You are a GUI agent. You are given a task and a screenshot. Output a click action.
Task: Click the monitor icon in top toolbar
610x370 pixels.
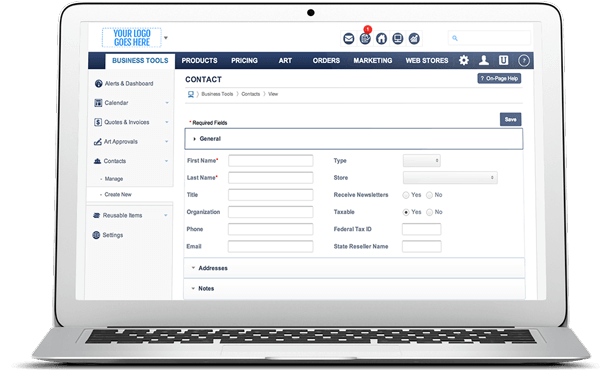tap(398, 39)
